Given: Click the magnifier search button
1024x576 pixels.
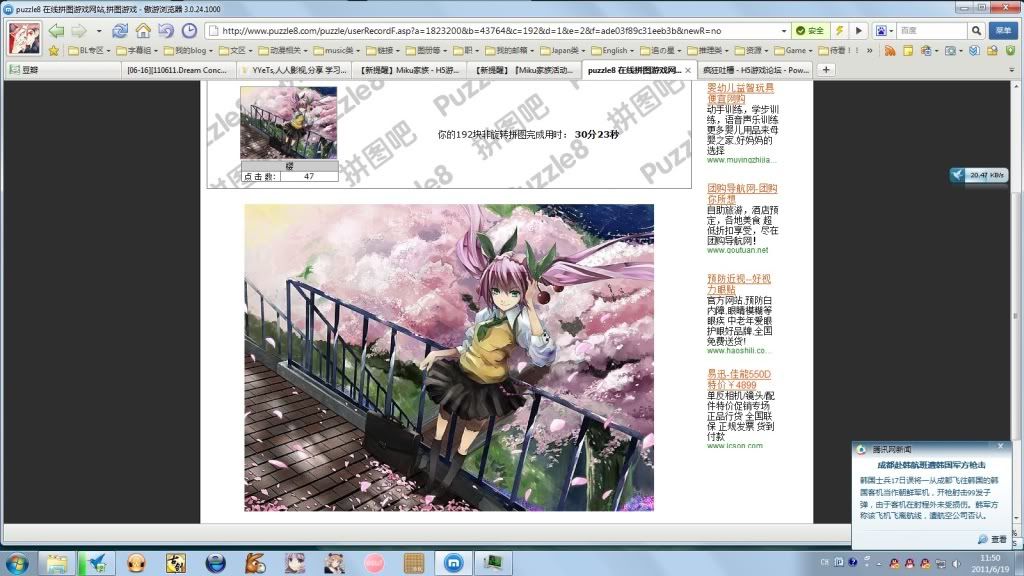Looking at the screenshot, I should point(976,31).
